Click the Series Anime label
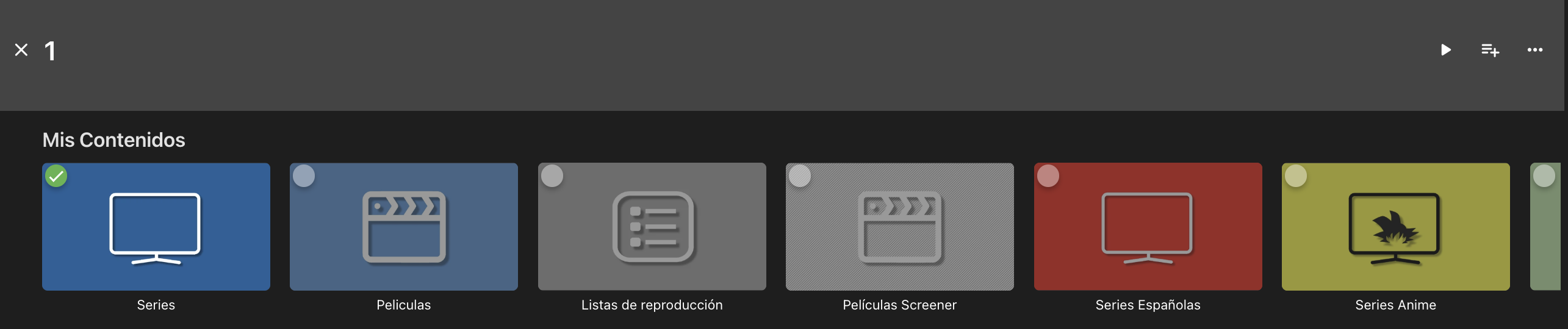 1396,305
